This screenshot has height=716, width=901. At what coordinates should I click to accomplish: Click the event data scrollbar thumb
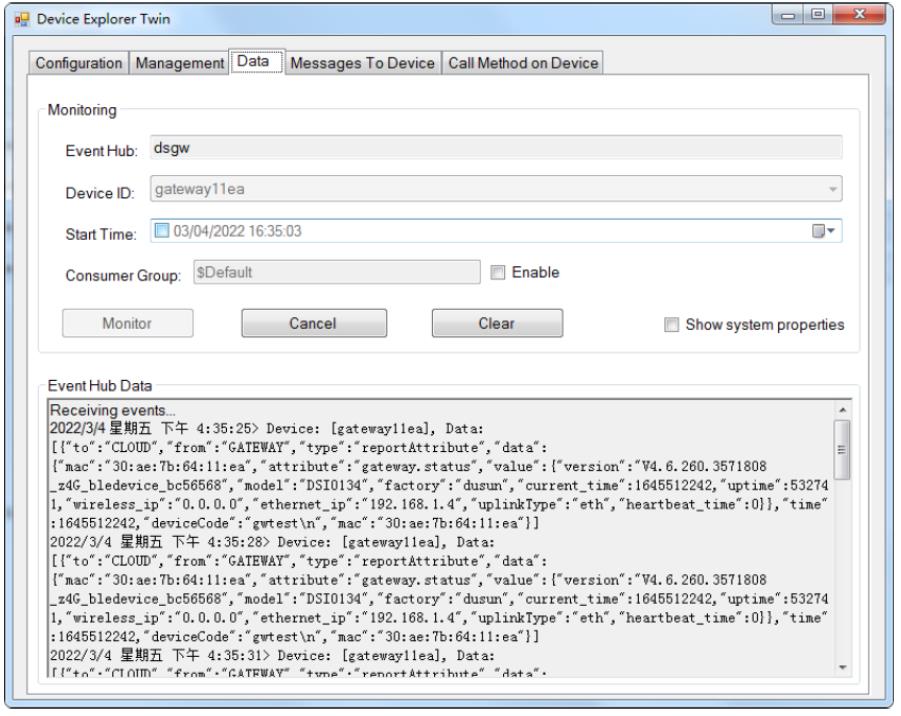tap(842, 450)
